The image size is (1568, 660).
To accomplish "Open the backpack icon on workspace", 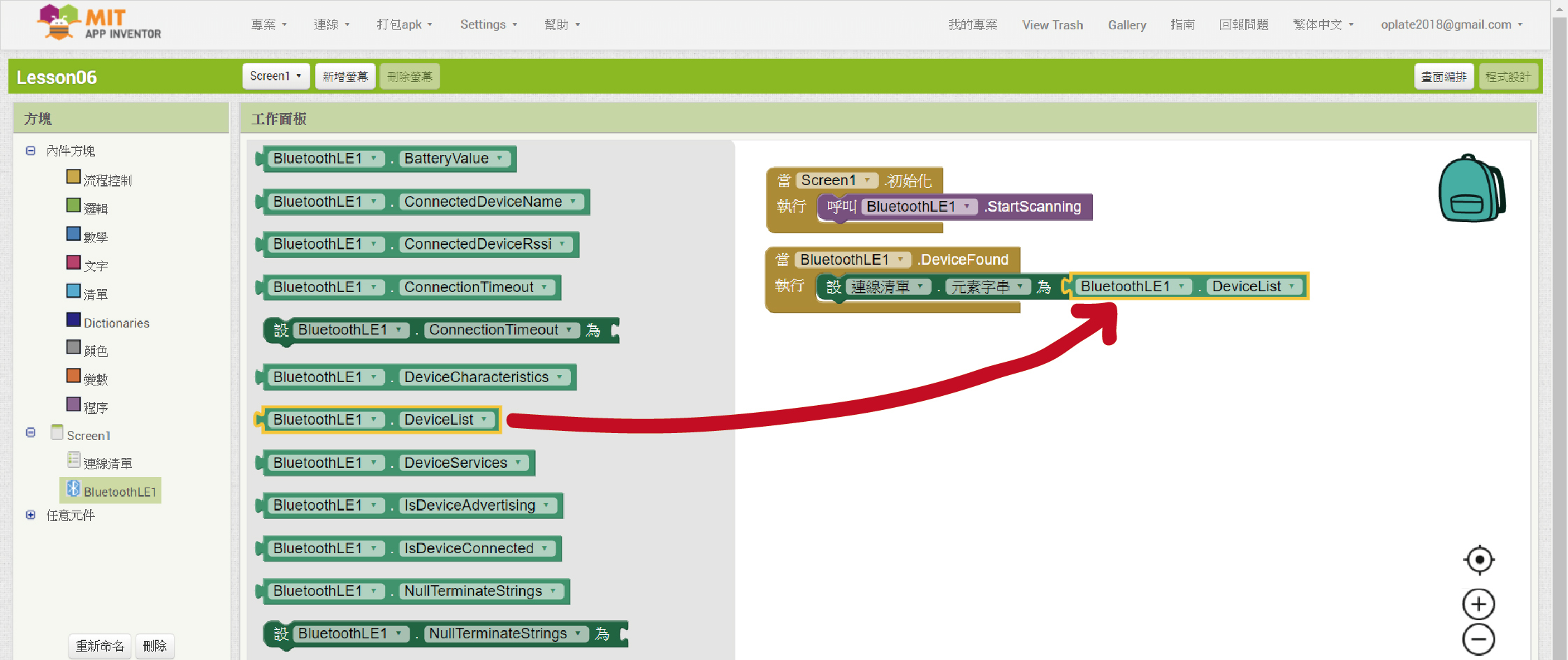I will (1471, 189).
